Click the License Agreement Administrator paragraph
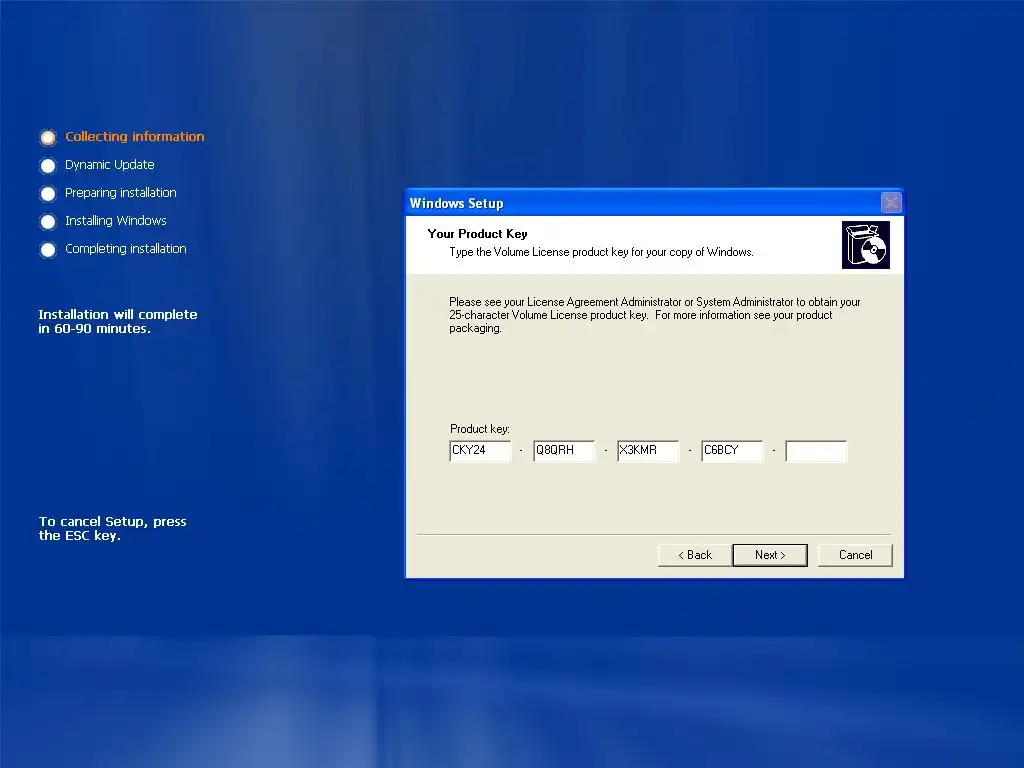Screen dimensions: 1024x768 tap(654, 315)
